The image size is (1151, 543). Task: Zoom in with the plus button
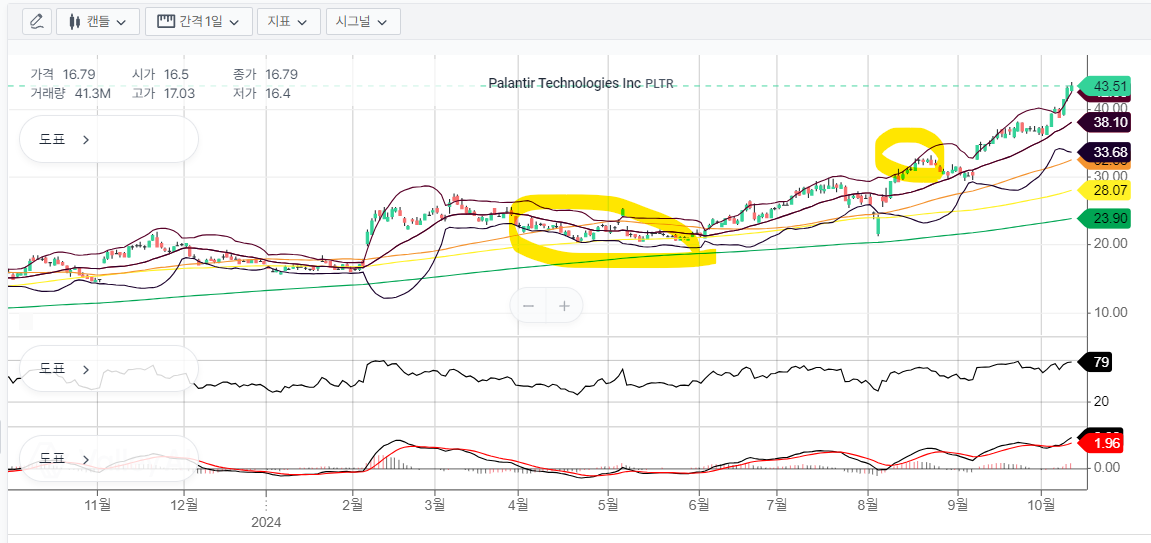click(564, 306)
